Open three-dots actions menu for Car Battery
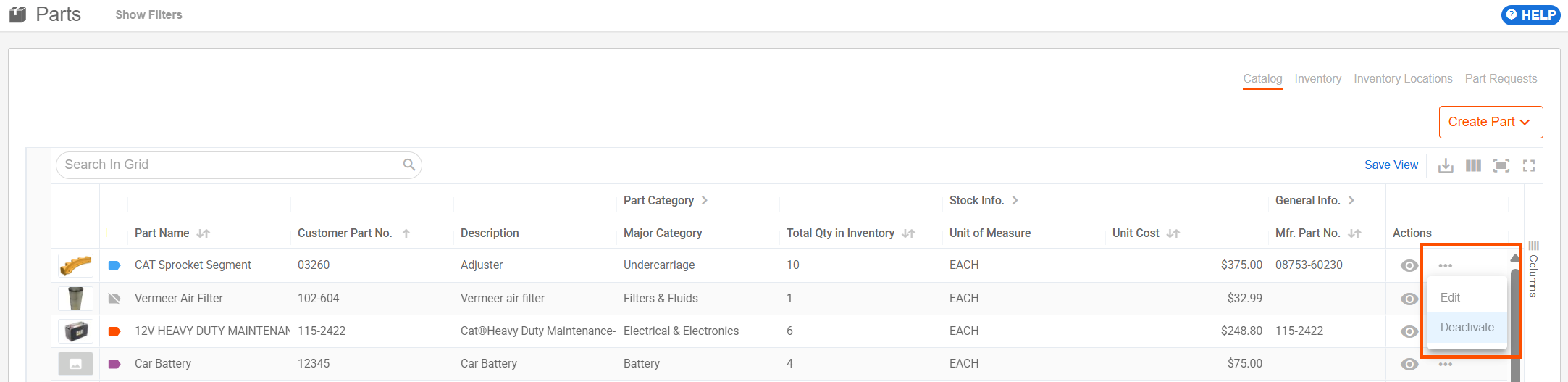This screenshot has height=382, width=1568. [1446, 364]
